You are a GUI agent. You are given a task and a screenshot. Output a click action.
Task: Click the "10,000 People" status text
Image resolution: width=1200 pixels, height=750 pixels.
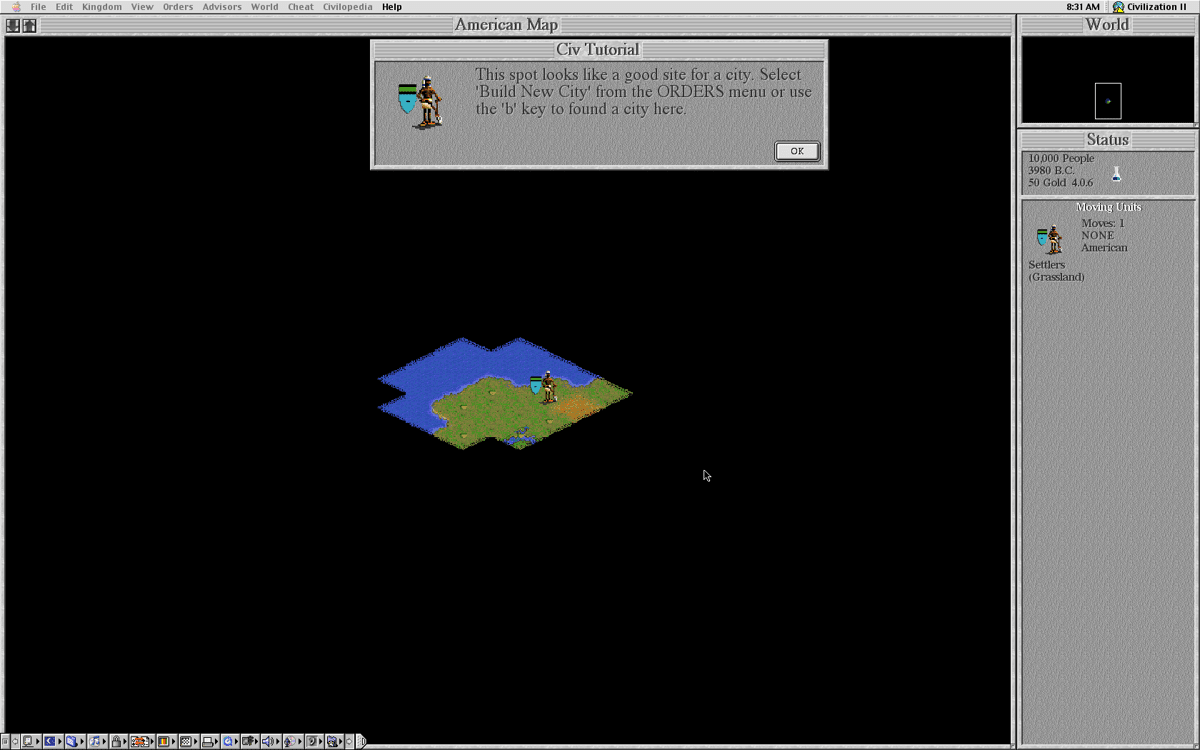click(1061, 158)
